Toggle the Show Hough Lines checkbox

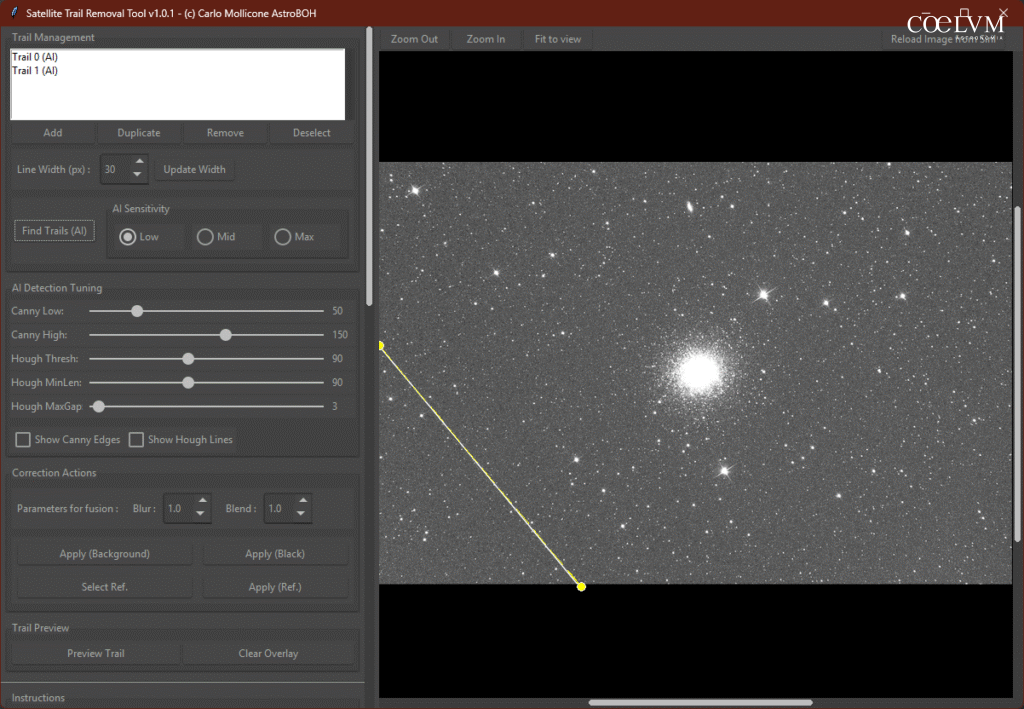tap(136, 440)
